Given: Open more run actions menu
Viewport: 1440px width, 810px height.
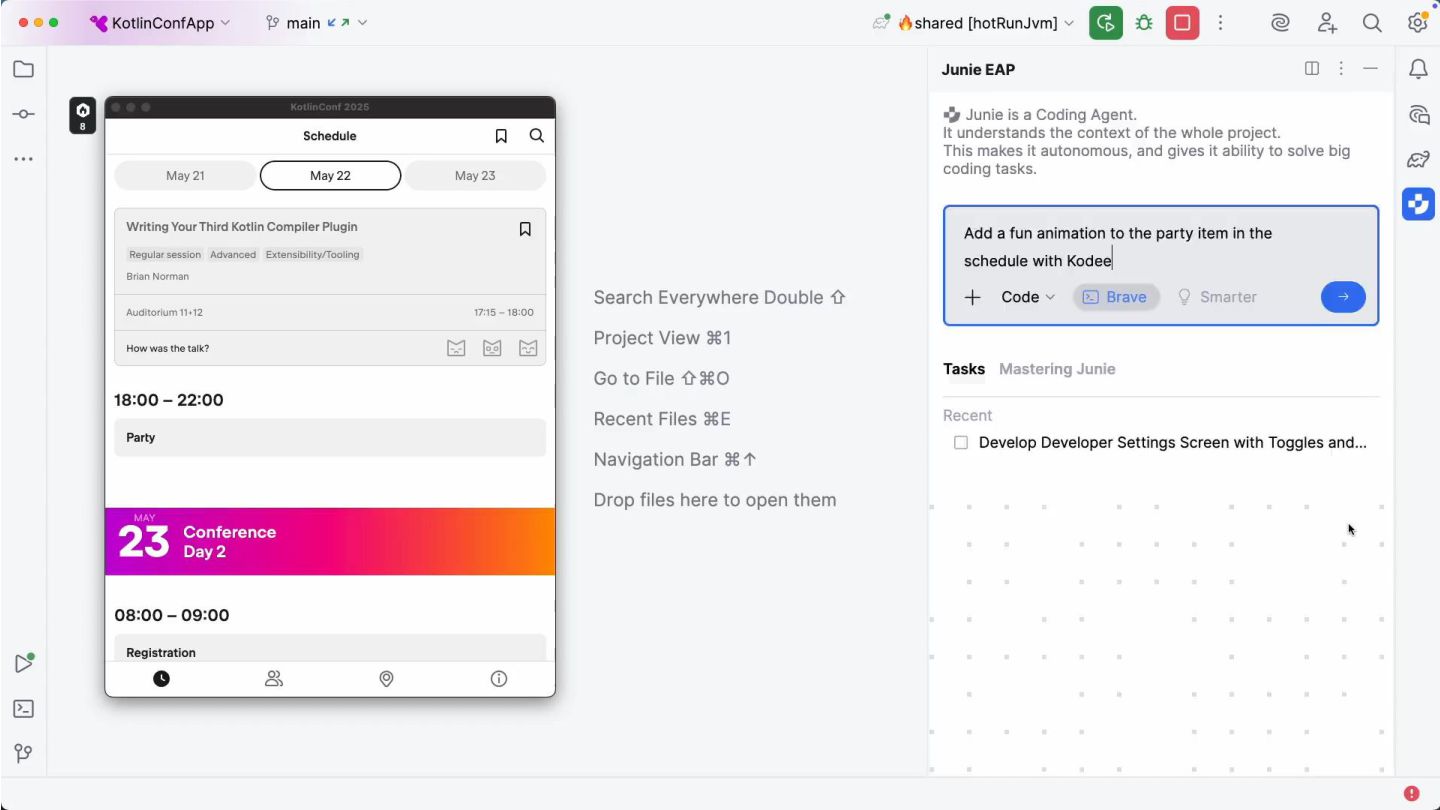Looking at the screenshot, I should (1220, 23).
